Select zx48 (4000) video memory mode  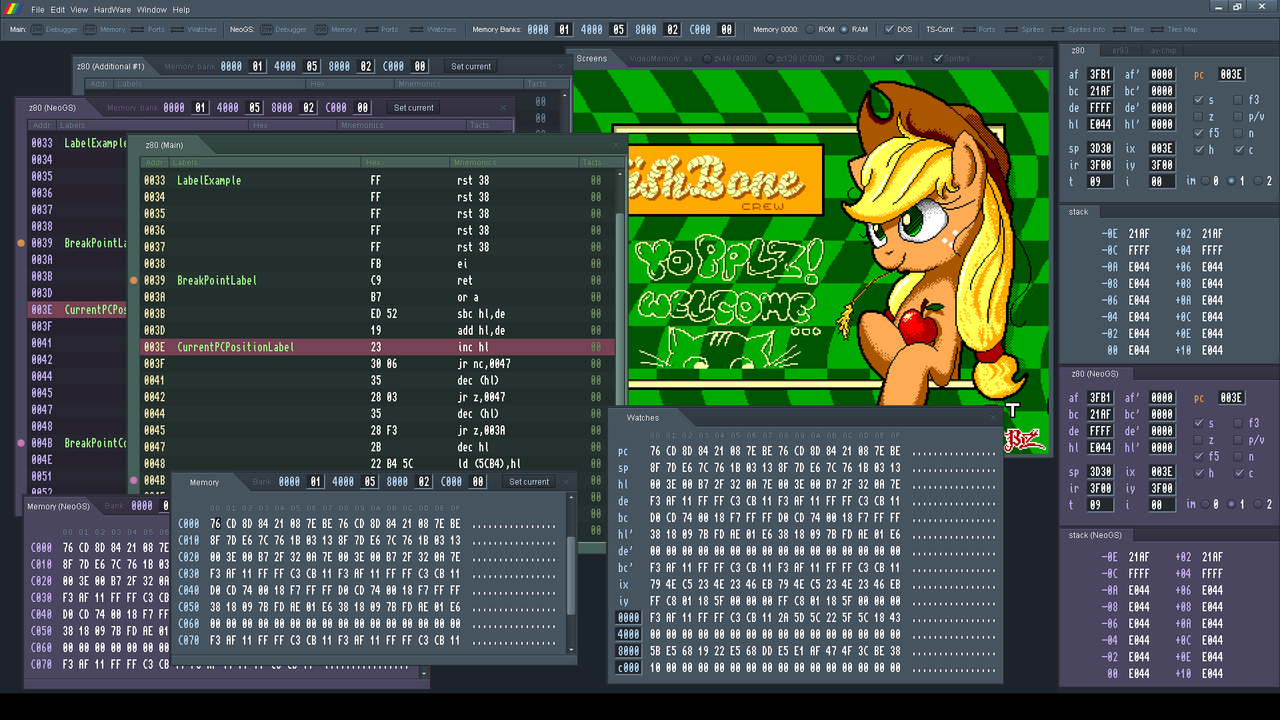click(708, 58)
